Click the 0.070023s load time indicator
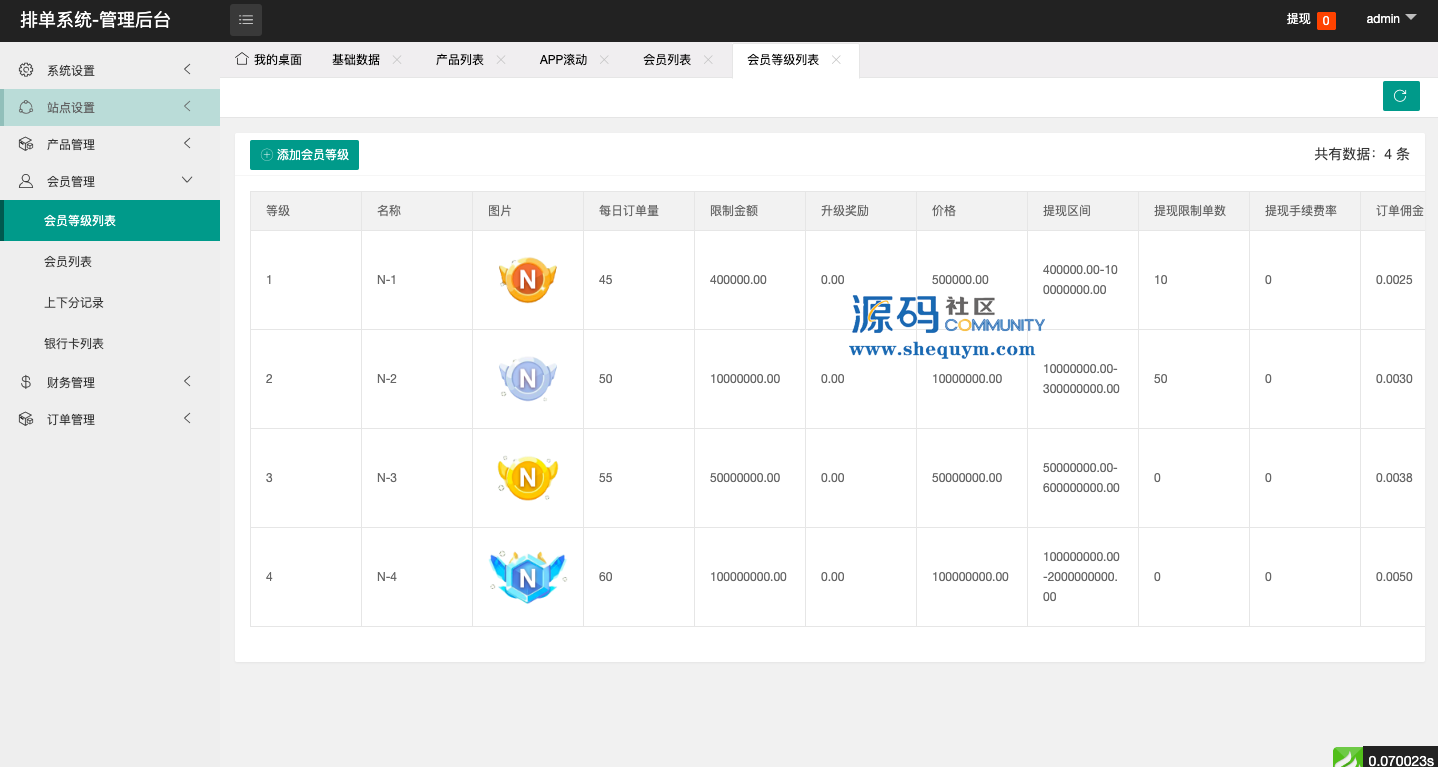Viewport: 1438px width, 767px height. [x=1400, y=760]
